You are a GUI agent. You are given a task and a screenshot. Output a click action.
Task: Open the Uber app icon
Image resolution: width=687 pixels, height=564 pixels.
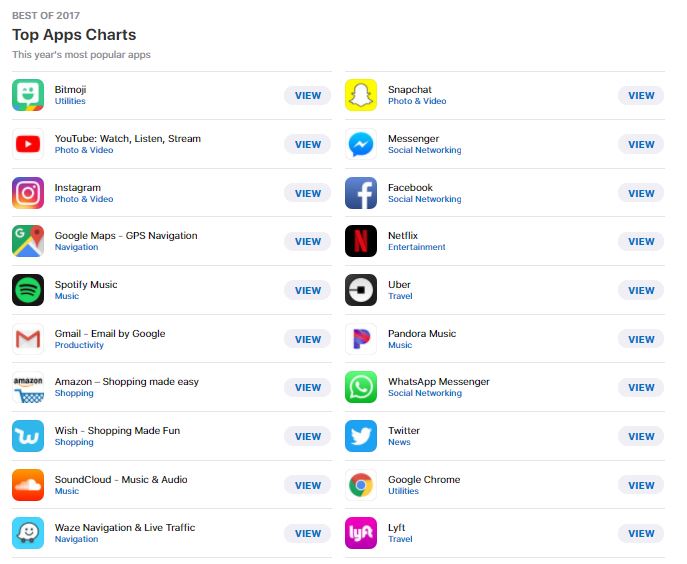click(x=361, y=290)
